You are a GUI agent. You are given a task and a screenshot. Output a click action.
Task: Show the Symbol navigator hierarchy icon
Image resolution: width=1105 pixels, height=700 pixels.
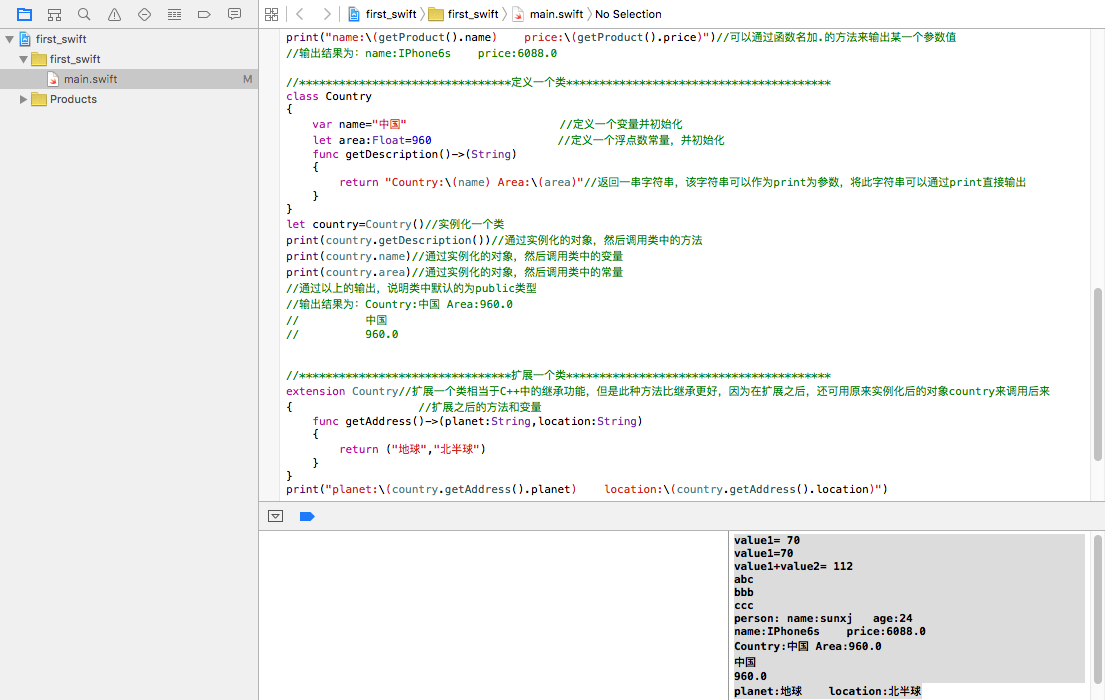[54, 14]
